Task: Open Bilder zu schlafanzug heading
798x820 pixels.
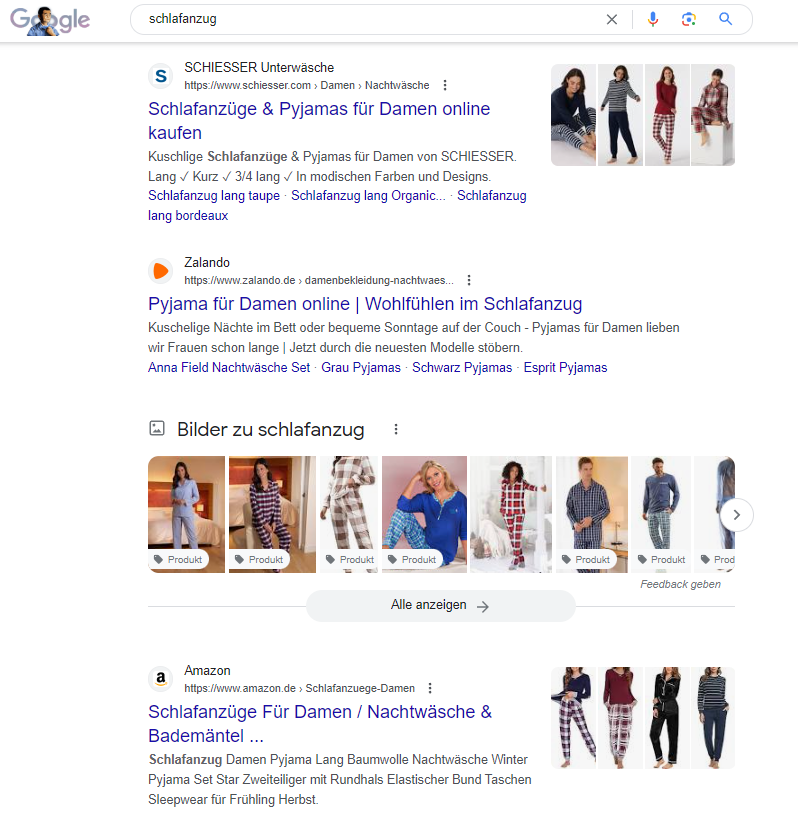Action: click(270, 429)
